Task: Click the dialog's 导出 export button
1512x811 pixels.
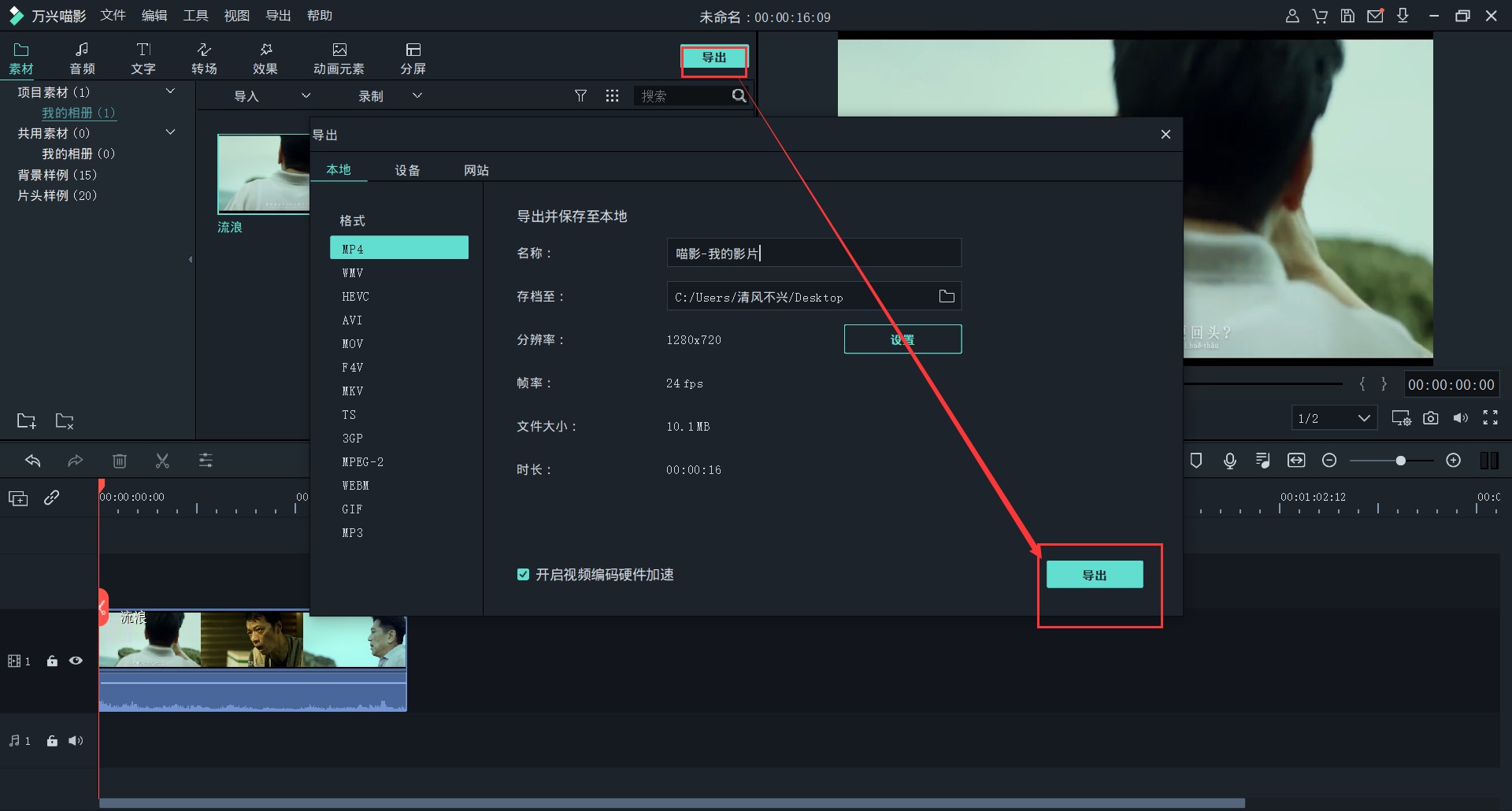Action: tap(1095, 575)
